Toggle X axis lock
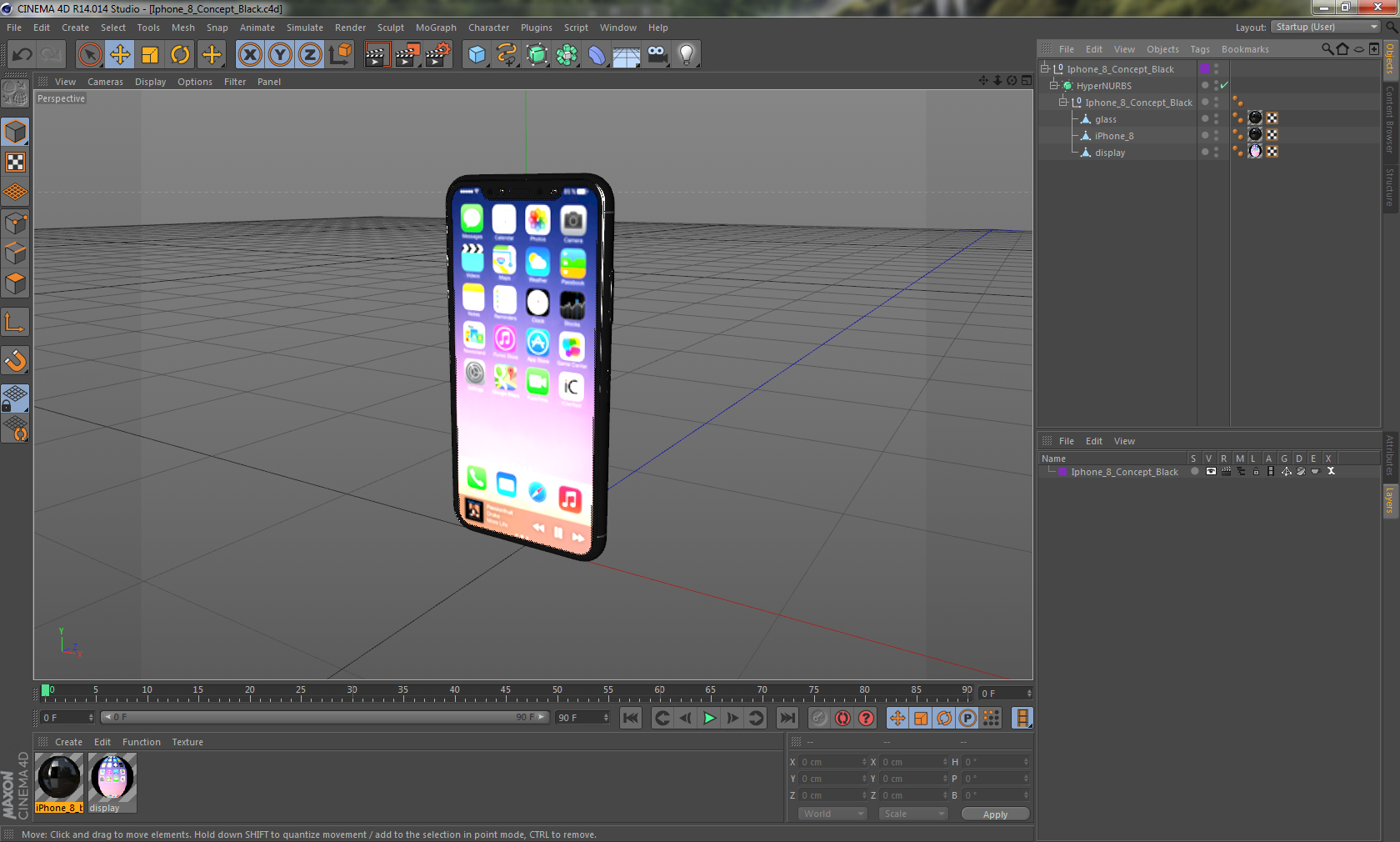Image resolution: width=1400 pixels, height=842 pixels. tap(249, 55)
